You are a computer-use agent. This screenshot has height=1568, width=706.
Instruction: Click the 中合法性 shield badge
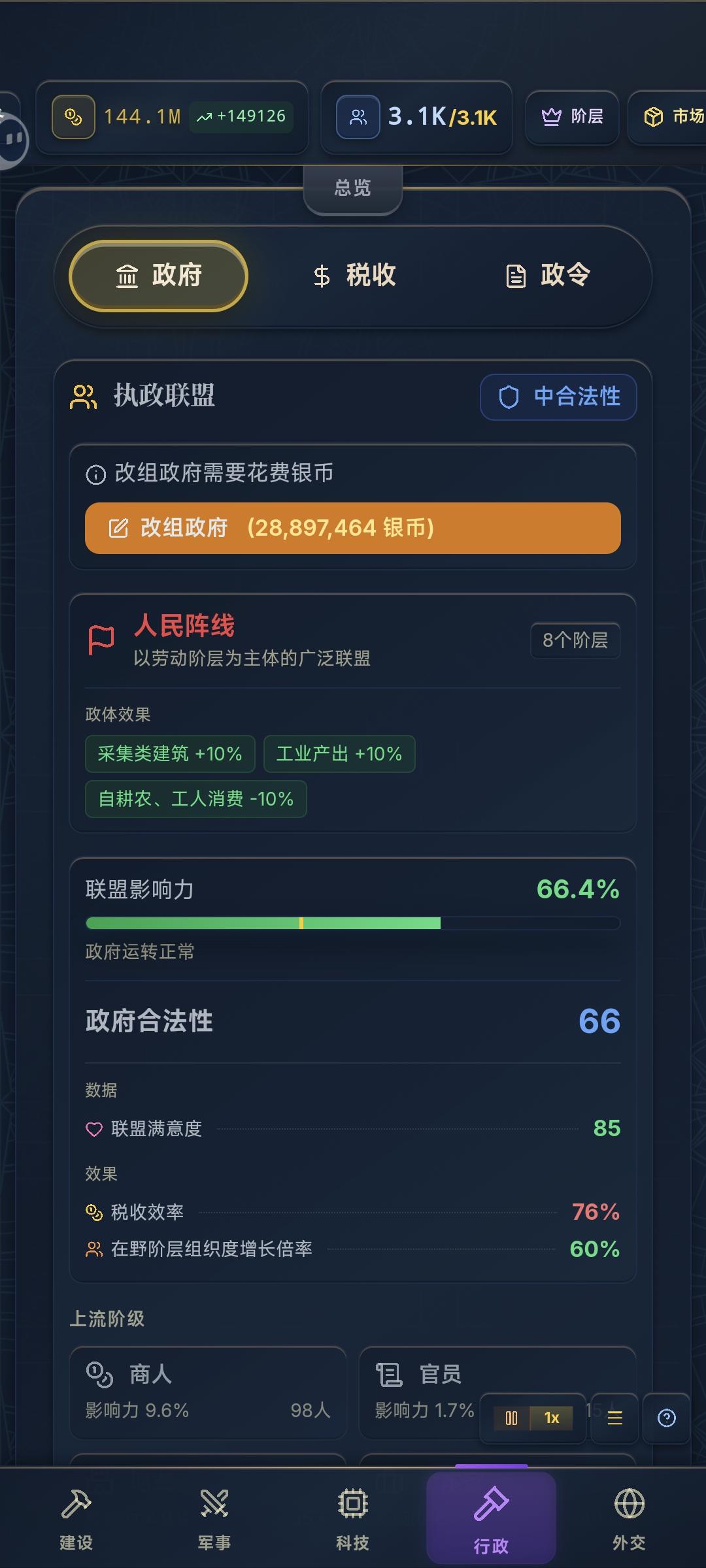558,397
